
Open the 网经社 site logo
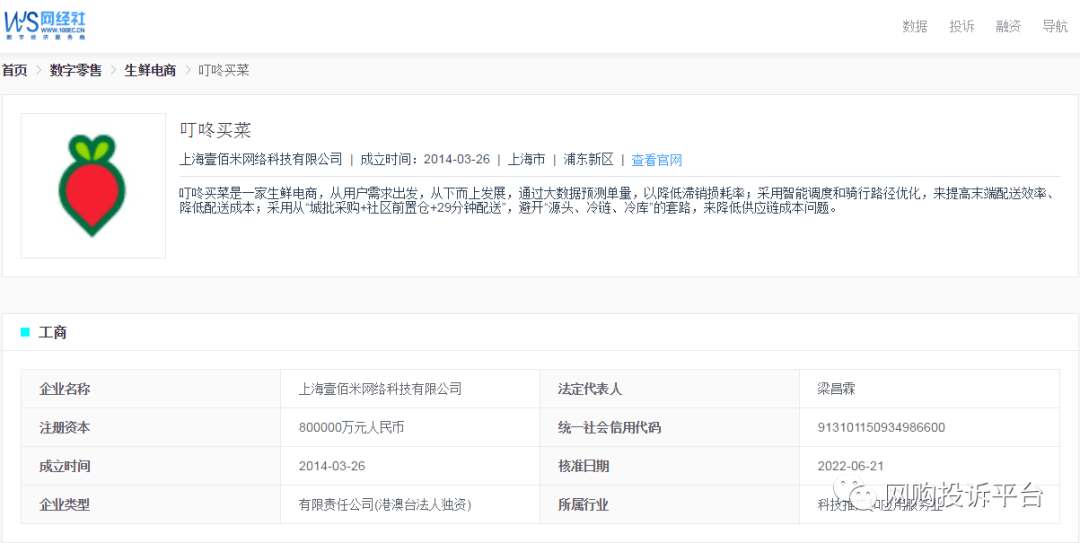45,24
